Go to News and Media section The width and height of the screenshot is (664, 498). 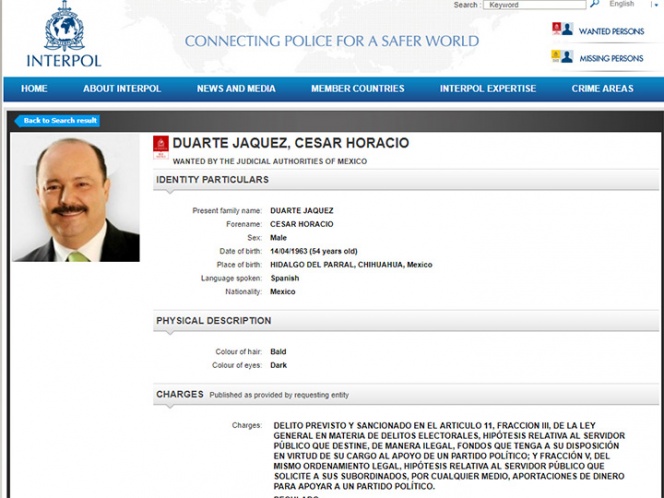236,89
